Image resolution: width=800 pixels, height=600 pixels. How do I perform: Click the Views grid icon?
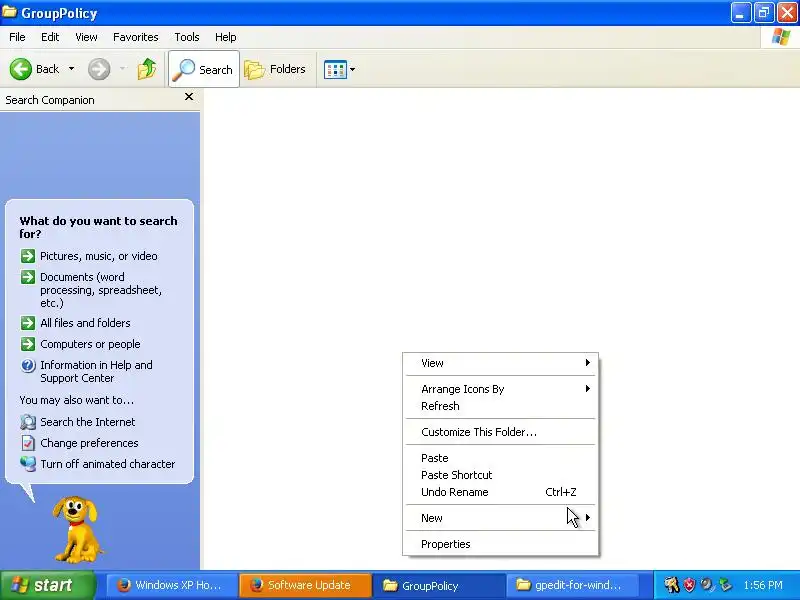coord(335,69)
